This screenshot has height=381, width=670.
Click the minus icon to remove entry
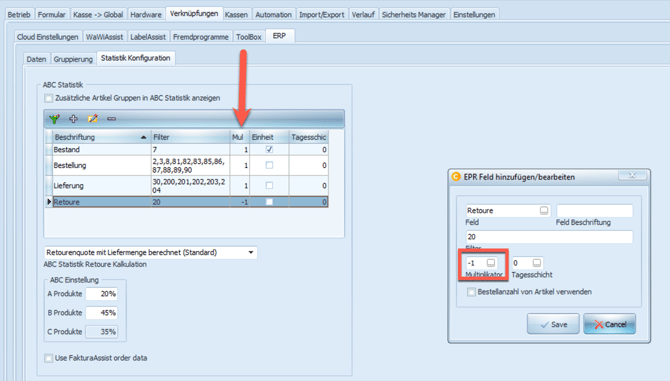[x=112, y=119]
